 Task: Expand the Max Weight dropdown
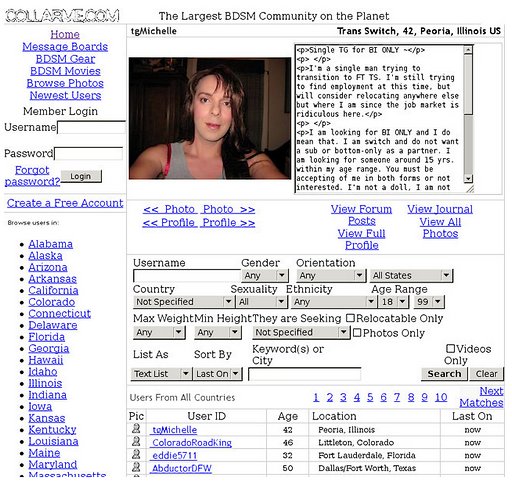pos(159,332)
